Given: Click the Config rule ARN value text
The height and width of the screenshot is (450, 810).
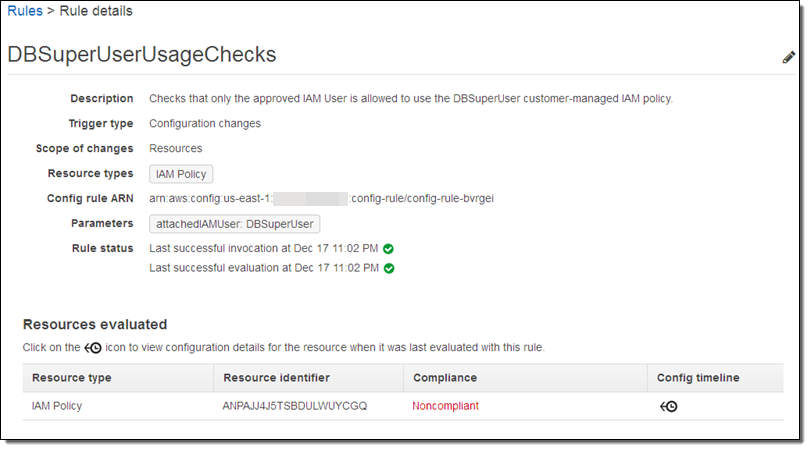Looking at the screenshot, I should pos(321,199).
